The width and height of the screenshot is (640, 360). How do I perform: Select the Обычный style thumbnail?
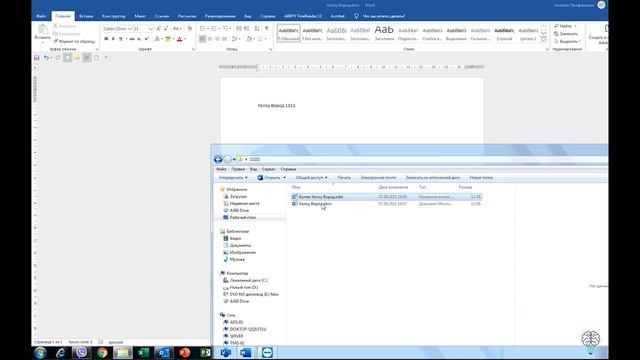(x=289, y=33)
